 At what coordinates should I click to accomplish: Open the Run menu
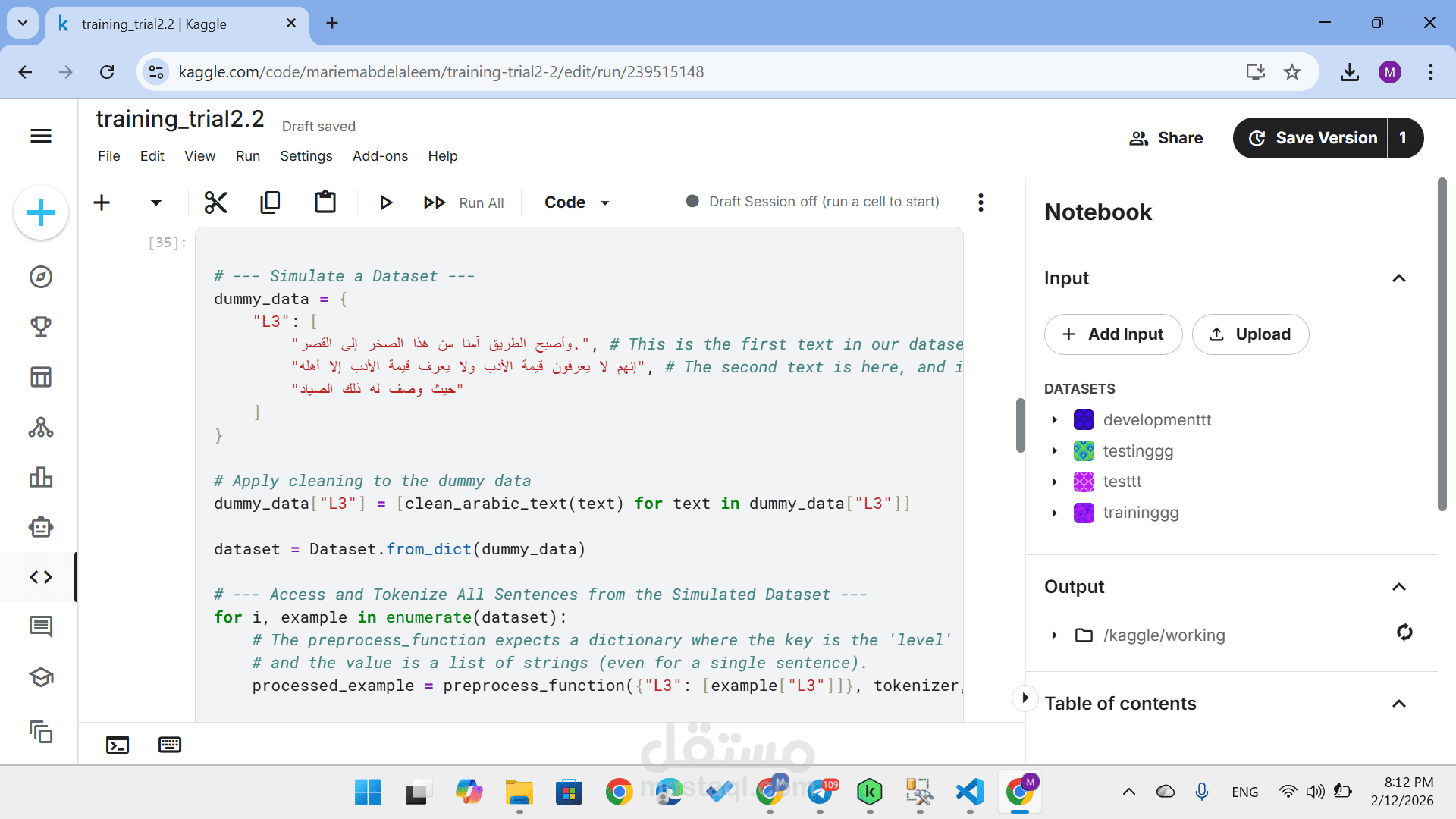(247, 156)
